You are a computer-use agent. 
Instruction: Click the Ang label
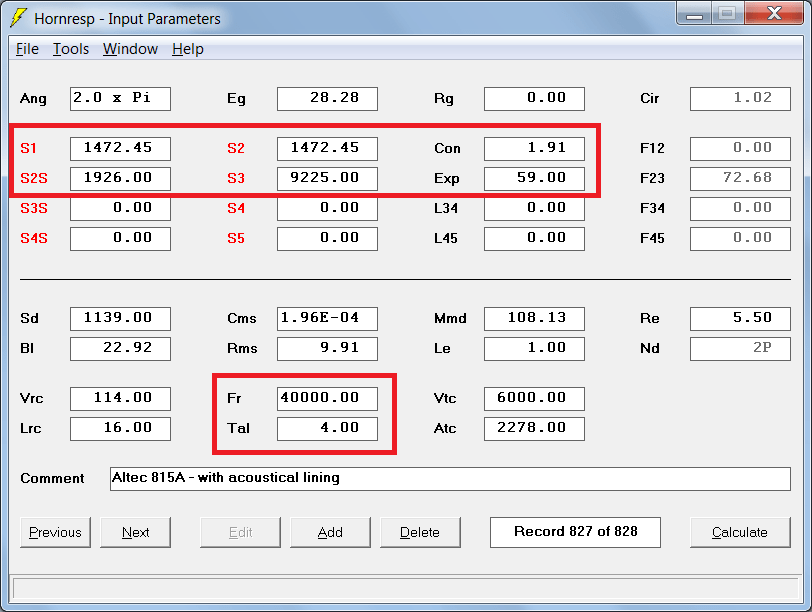point(33,99)
